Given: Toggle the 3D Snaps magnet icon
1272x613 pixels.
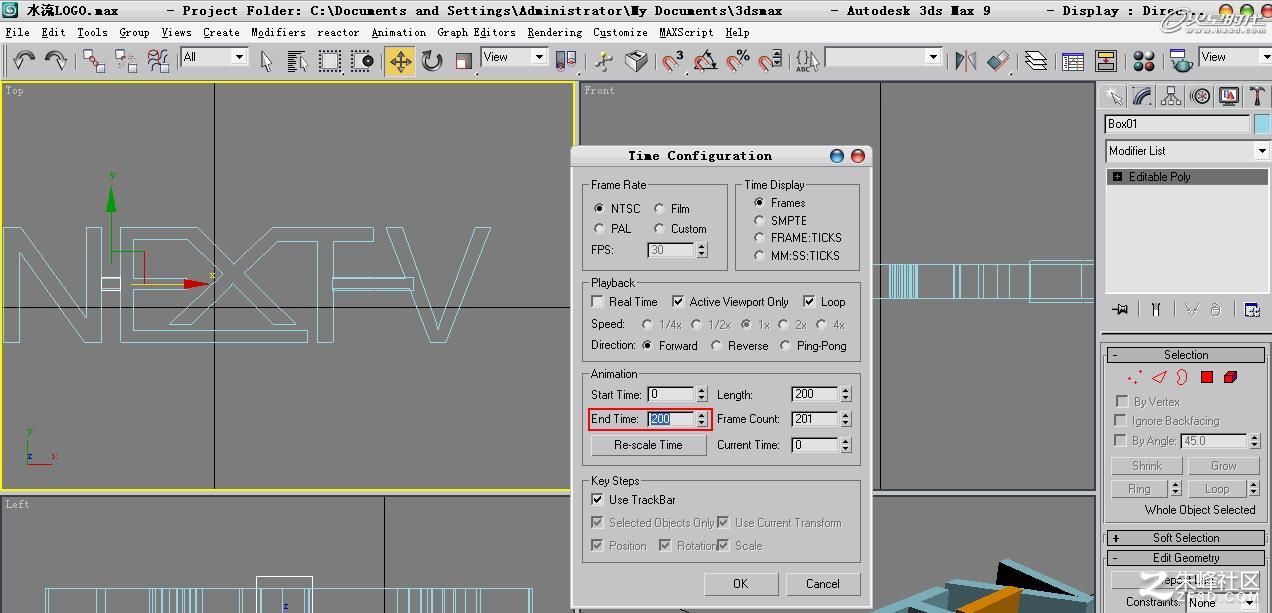Looking at the screenshot, I should [673, 61].
